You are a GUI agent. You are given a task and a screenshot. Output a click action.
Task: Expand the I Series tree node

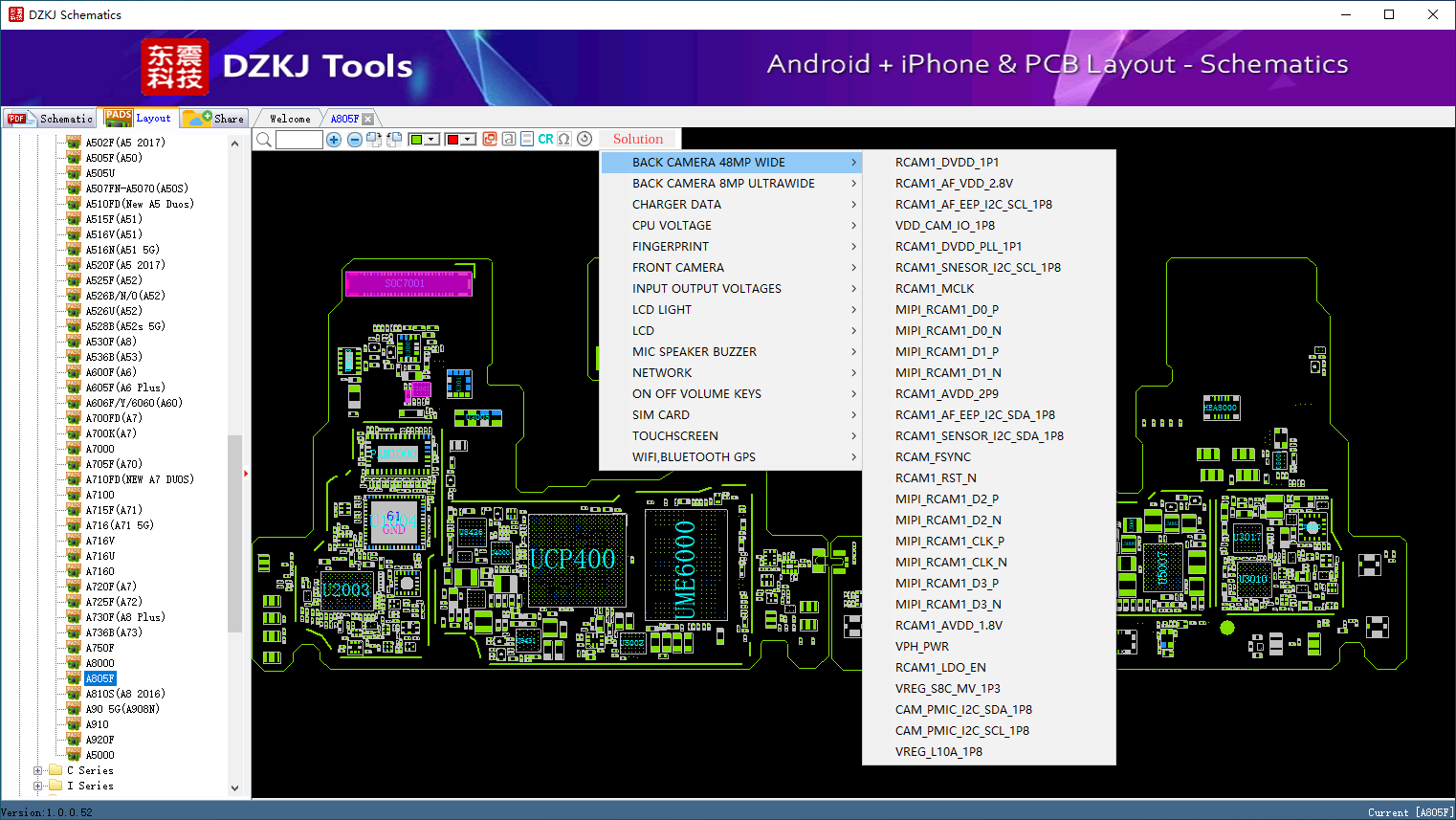pos(37,786)
